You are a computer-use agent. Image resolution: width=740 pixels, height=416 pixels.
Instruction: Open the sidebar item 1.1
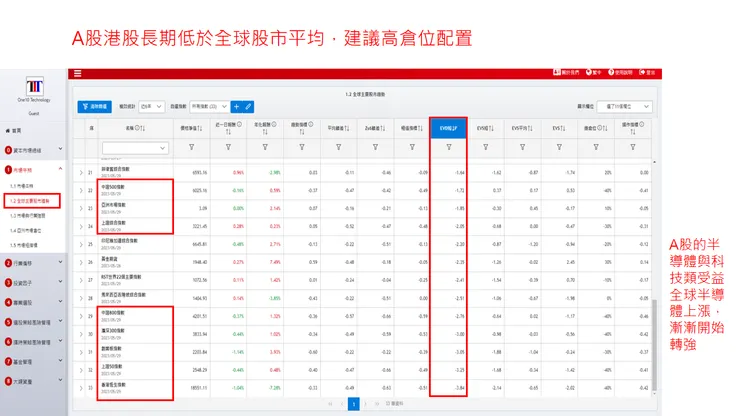pyautogui.click(x=22, y=186)
